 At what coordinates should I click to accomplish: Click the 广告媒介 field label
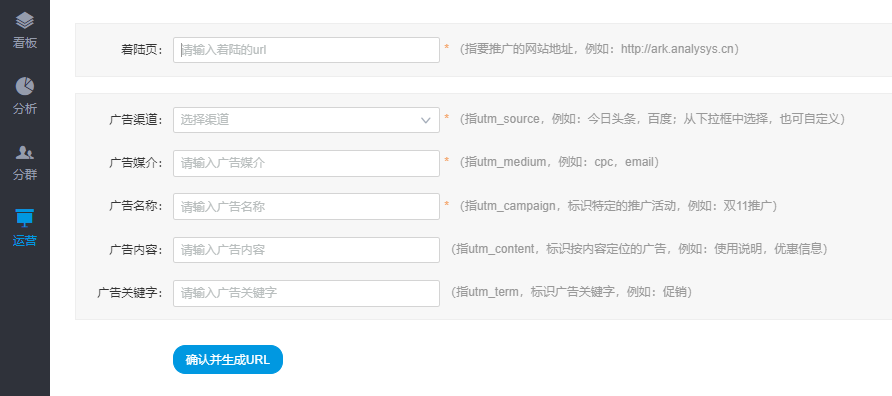coord(137,163)
